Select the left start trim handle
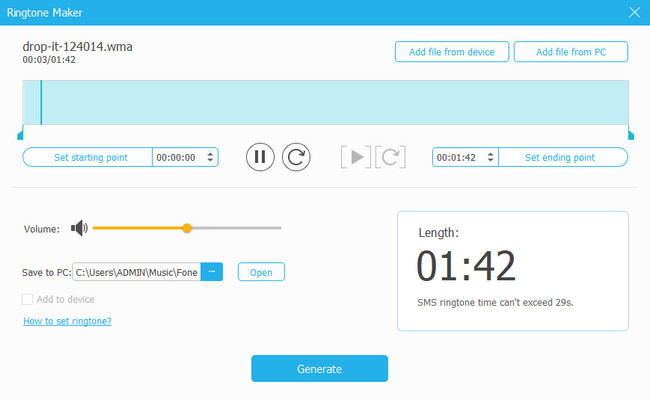The width and height of the screenshot is (650, 400). 20,135
